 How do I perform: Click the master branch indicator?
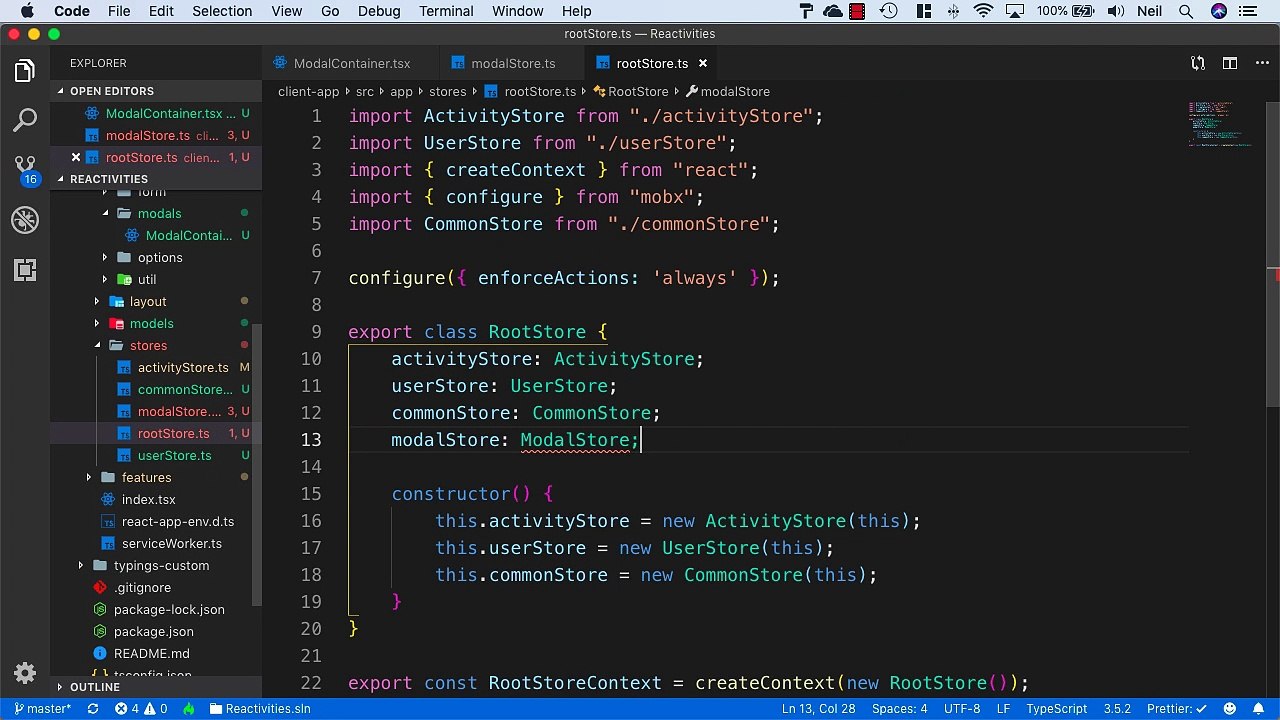click(43, 709)
